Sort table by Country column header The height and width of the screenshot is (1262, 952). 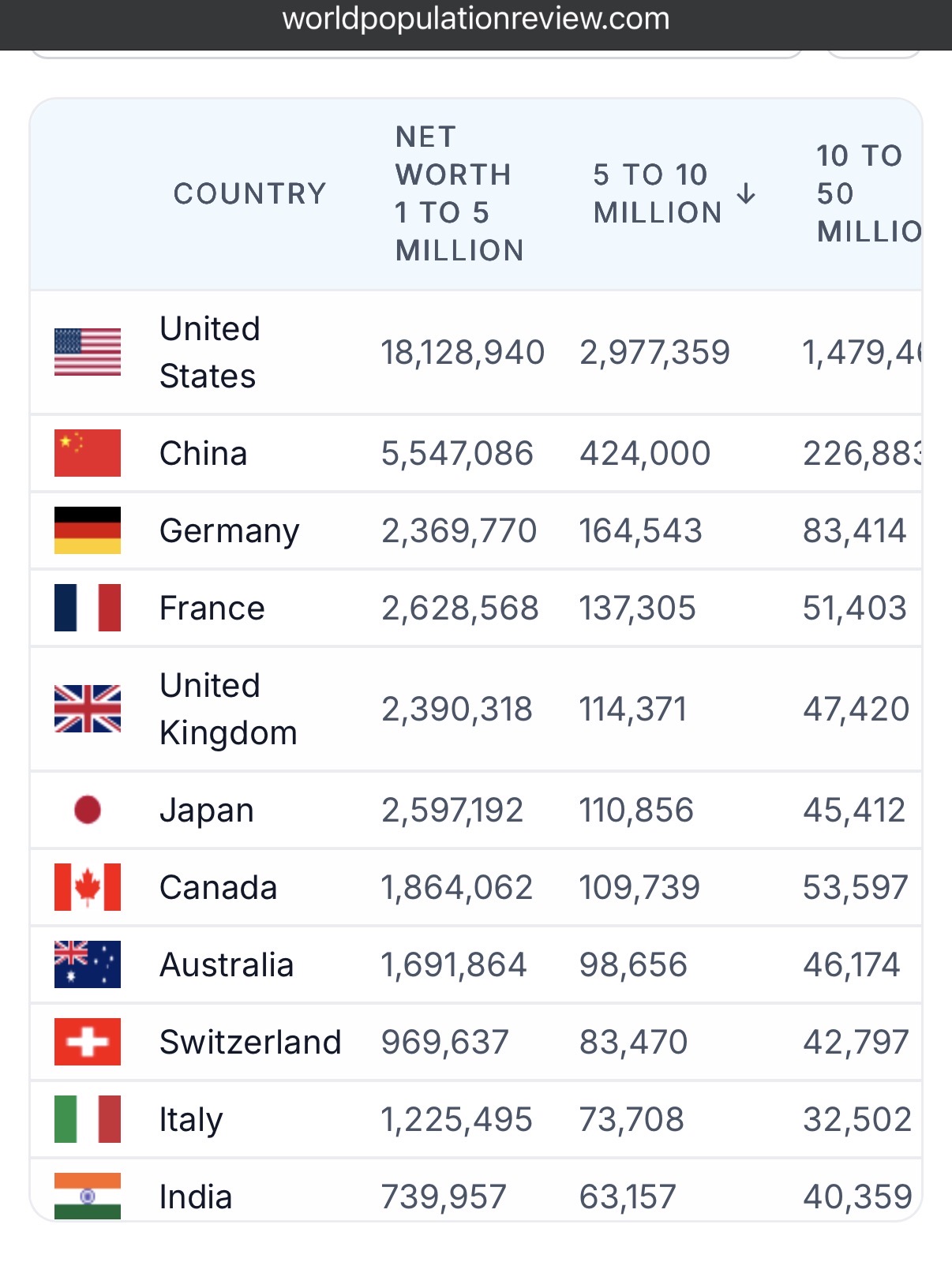click(x=249, y=193)
